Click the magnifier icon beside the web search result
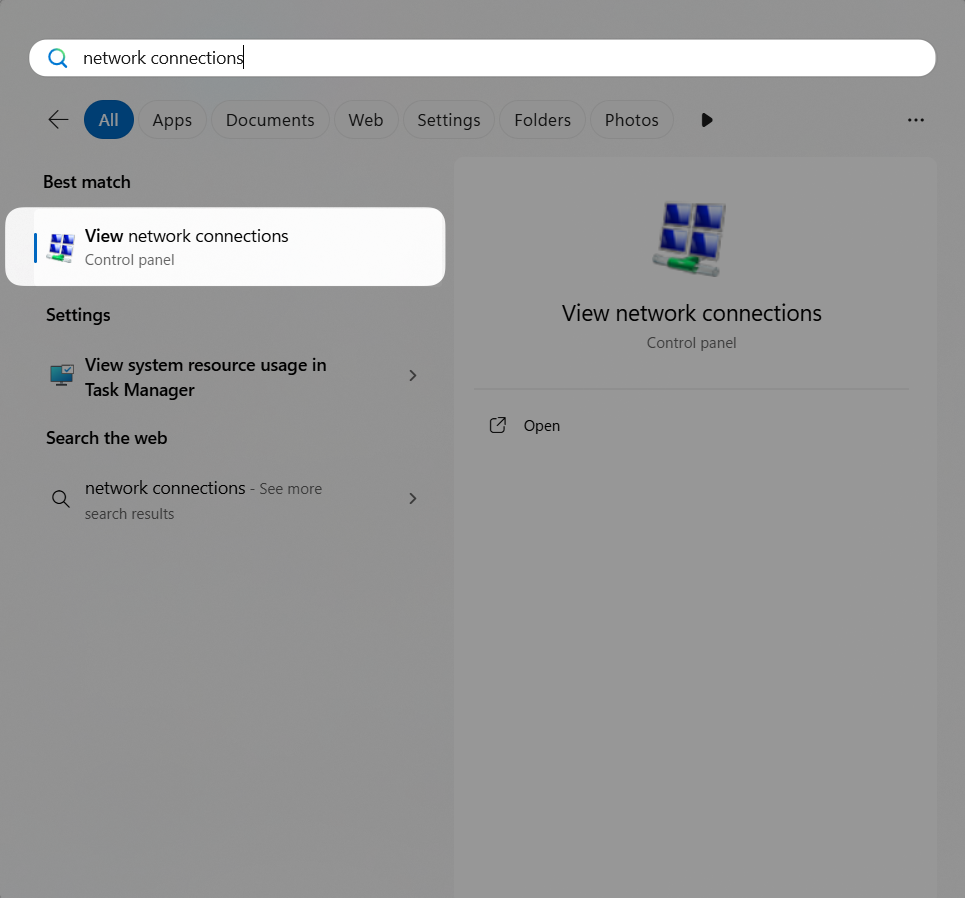Image resolution: width=965 pixels, height=898 pixels. 61,499
